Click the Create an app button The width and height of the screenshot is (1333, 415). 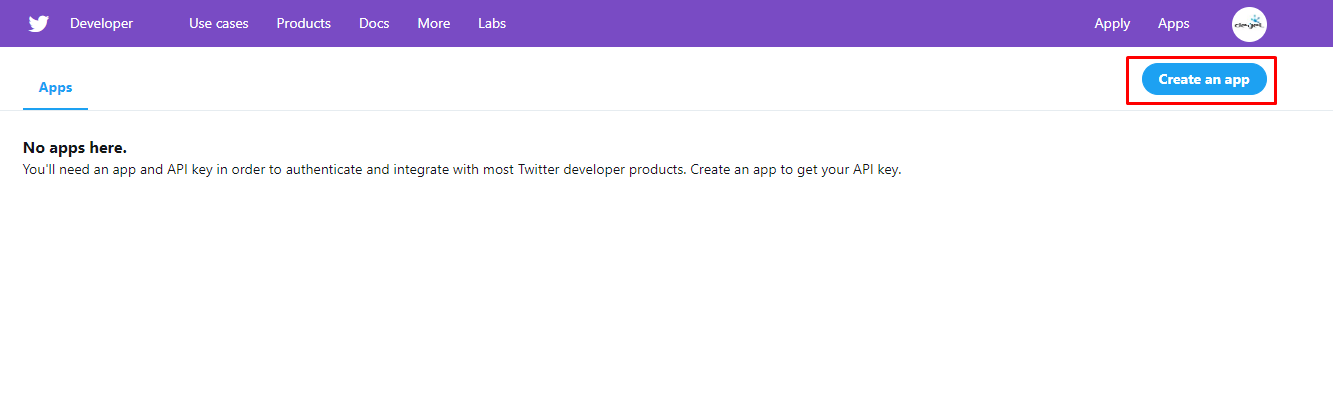click(1204, 80)
